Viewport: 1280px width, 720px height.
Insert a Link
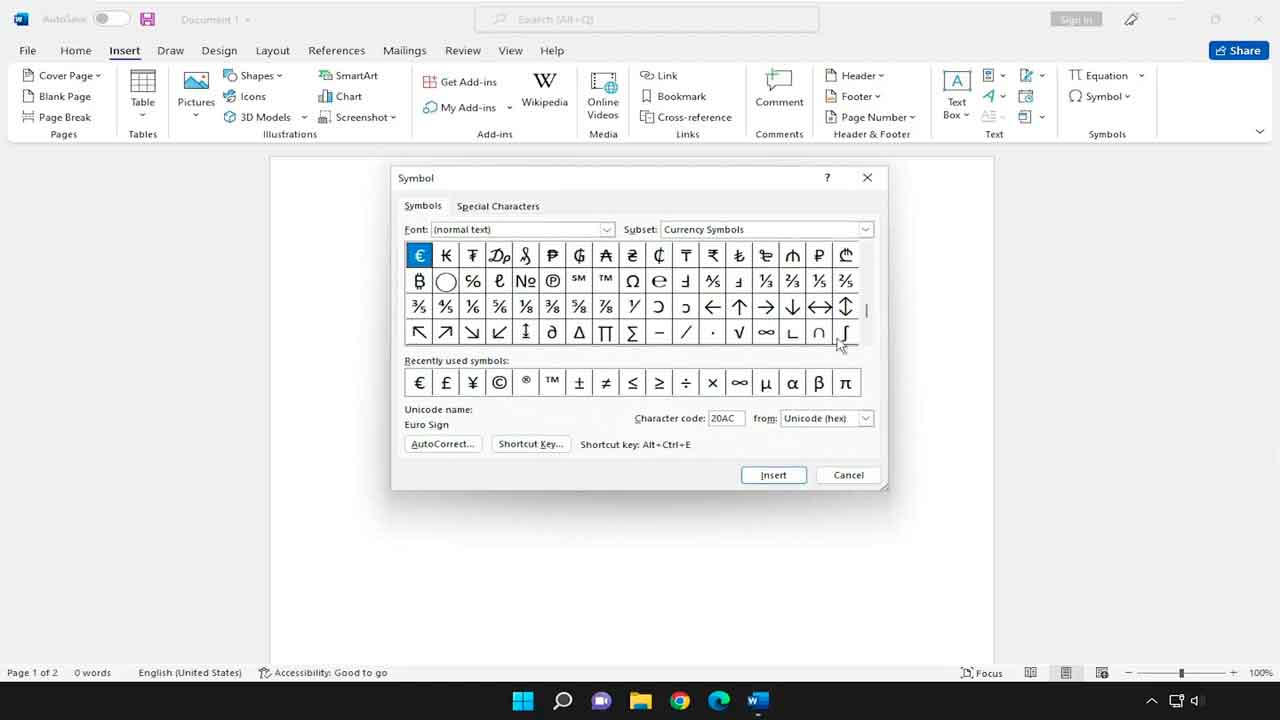(659, 75)
